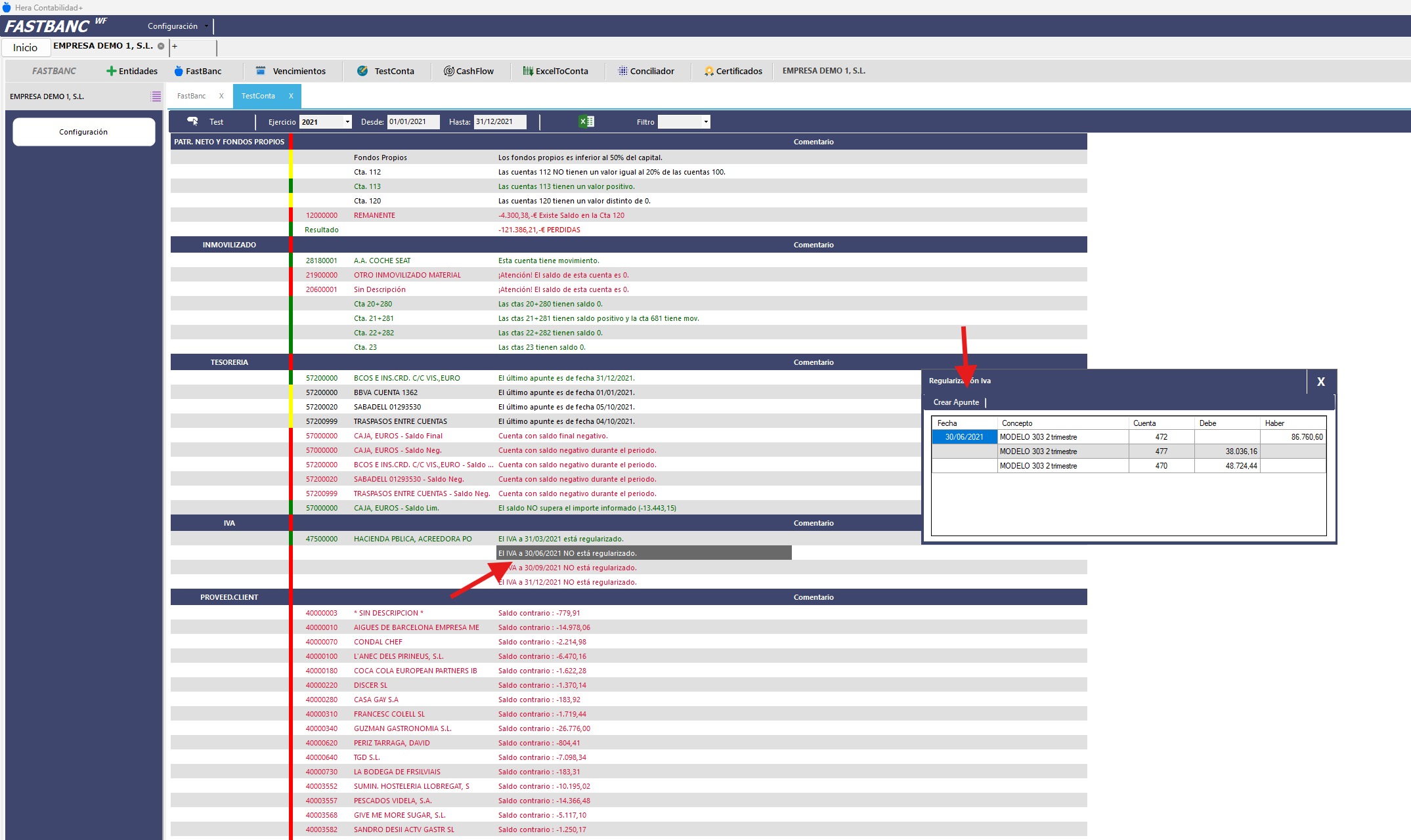Run the Test pointer icon

(x=192, y=121)
